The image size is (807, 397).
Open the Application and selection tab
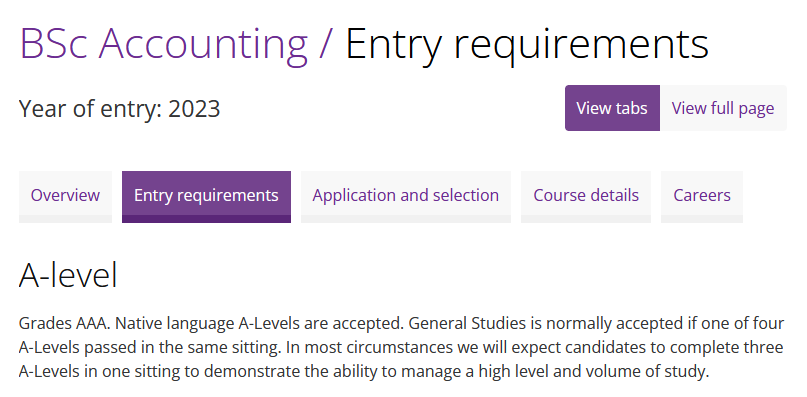point(406,196)
